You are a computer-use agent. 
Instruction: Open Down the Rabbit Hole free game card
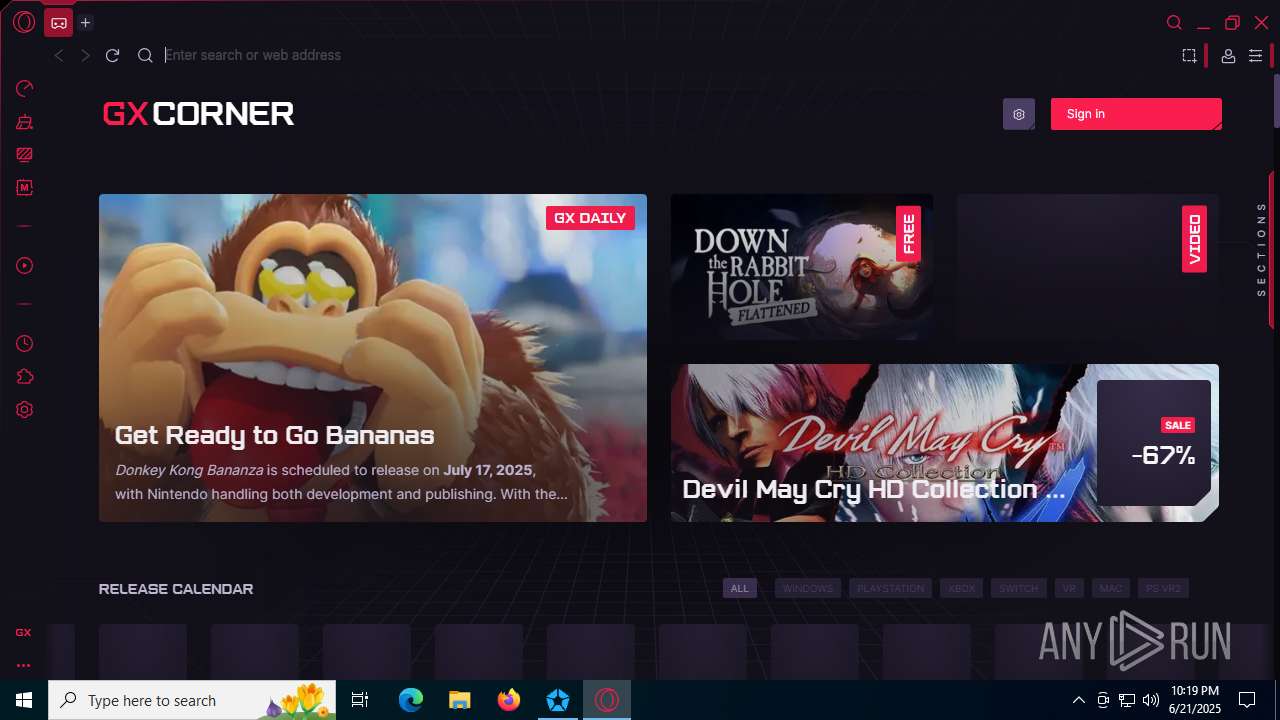point(802,267)
